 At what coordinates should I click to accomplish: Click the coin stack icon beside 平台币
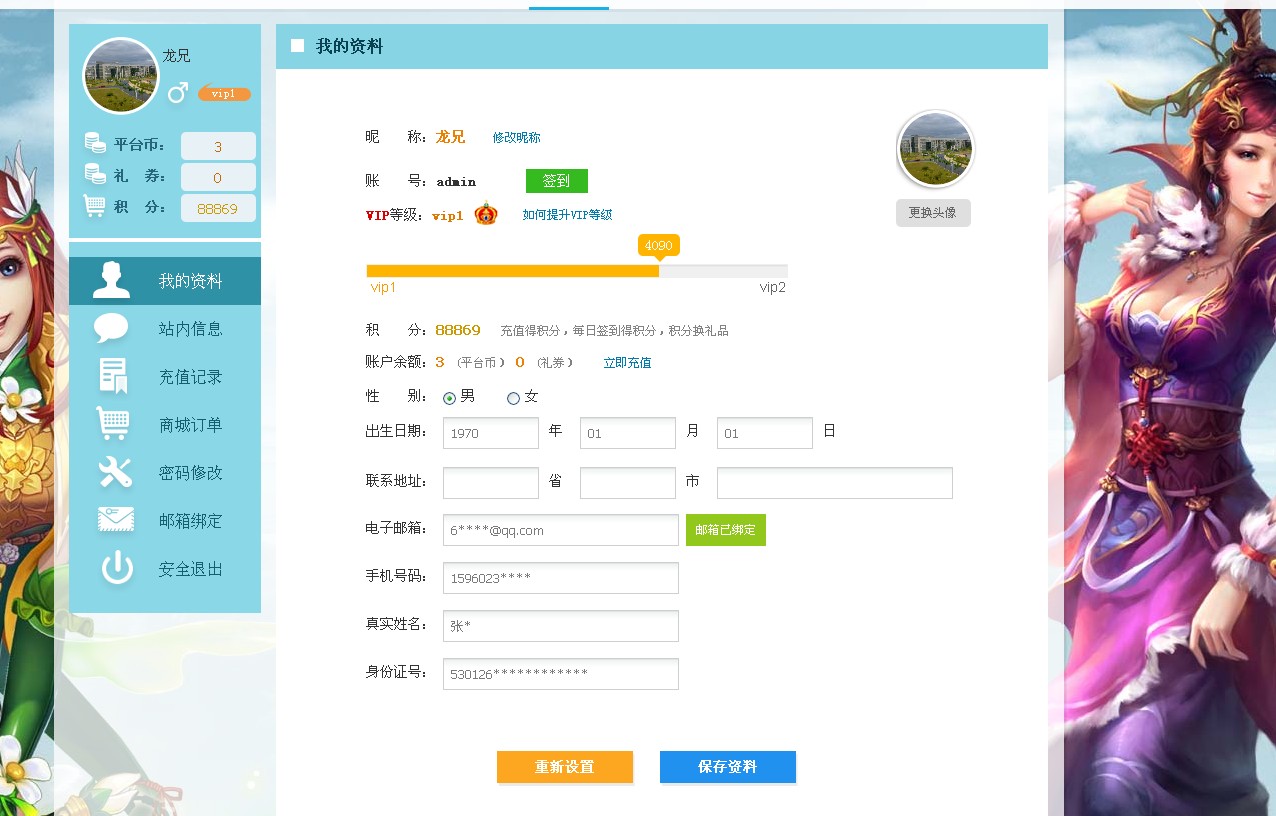(96, 144)
